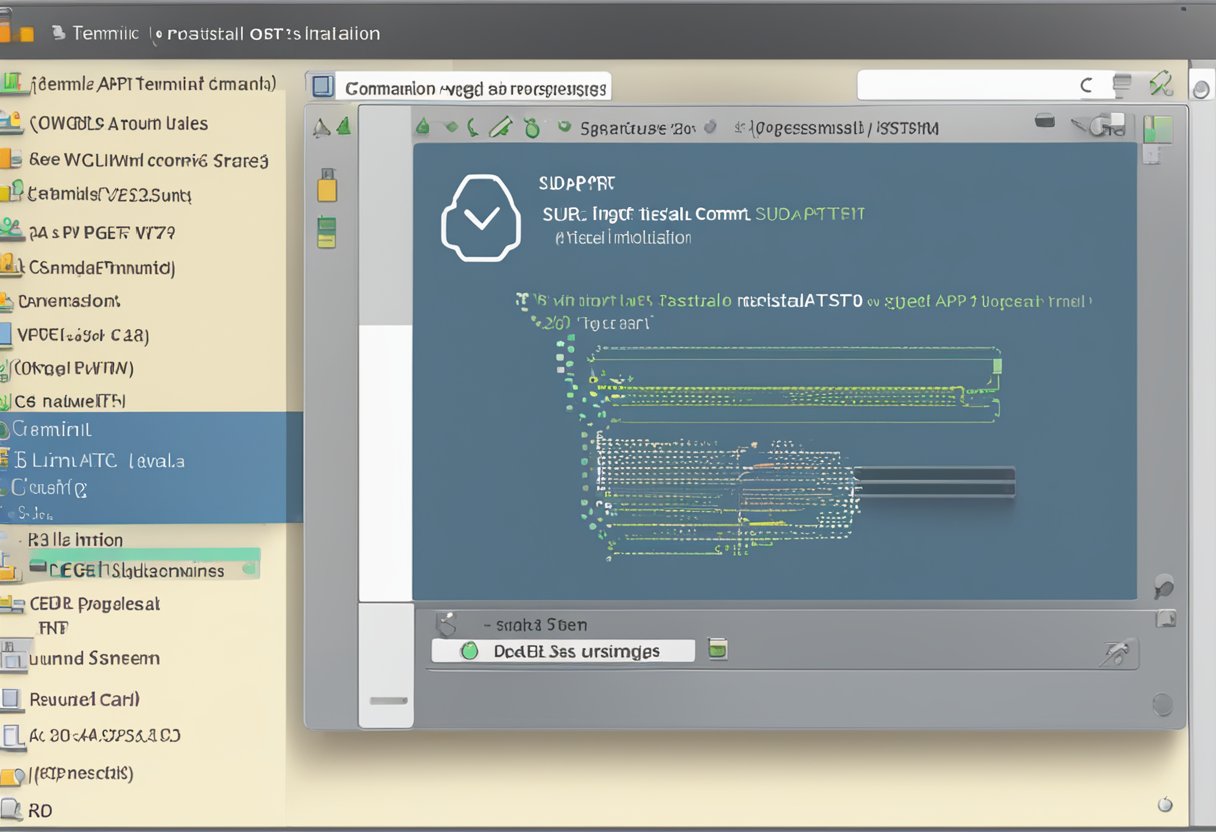Screen dimensions: 1216x832
Task: Open the pencil edit tool in the toolbar
Action: click(x=497, y=126)
